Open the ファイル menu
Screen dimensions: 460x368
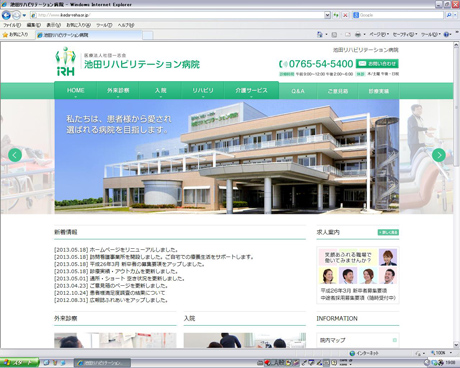[12, 25]
